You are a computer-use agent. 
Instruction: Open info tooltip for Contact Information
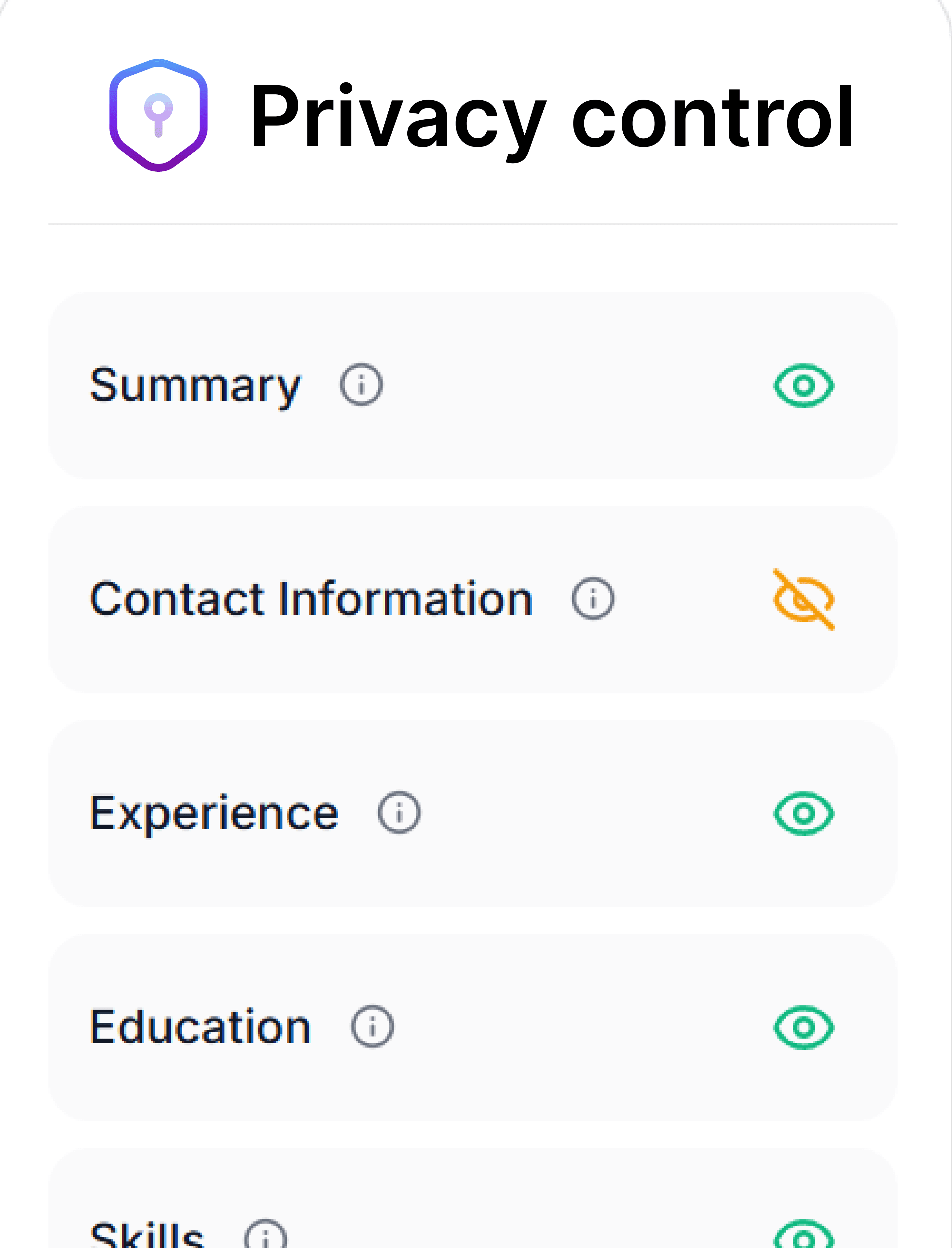pos(593,598)
